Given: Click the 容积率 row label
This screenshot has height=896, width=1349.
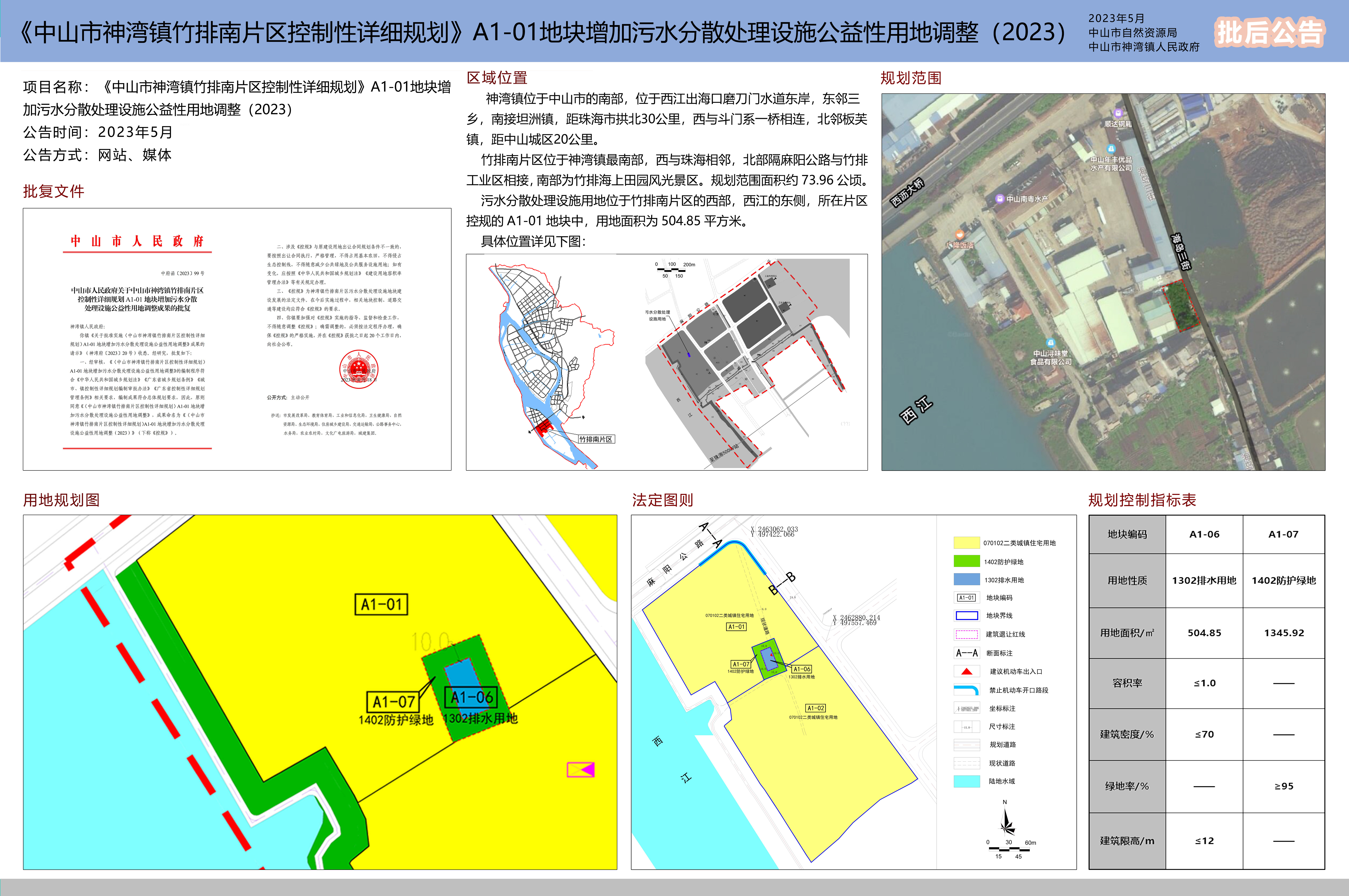Looking at the screenshot, I should pyautogui.click(x=1127, y=684).
